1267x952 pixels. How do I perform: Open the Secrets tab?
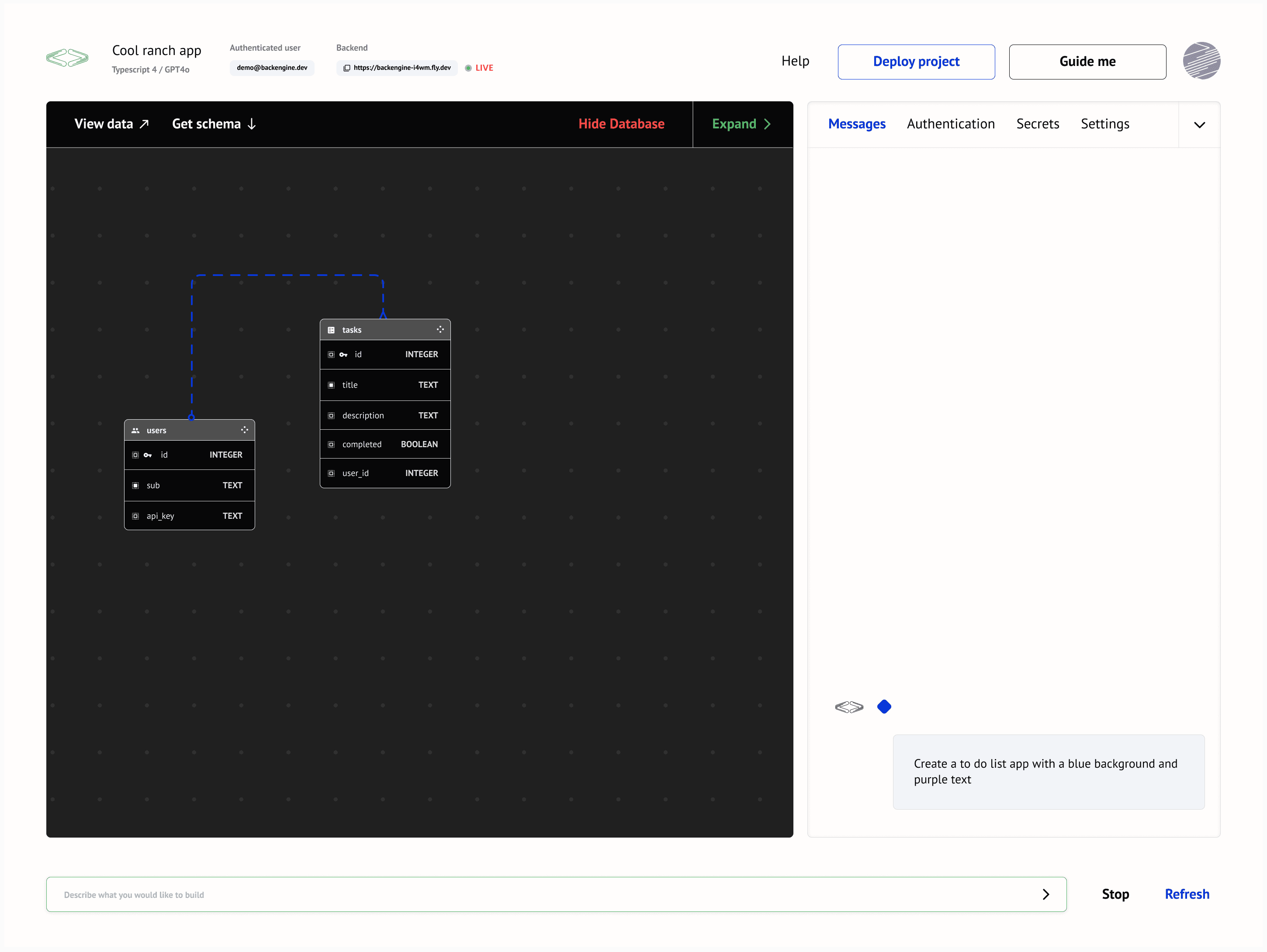click(1037, 124)
